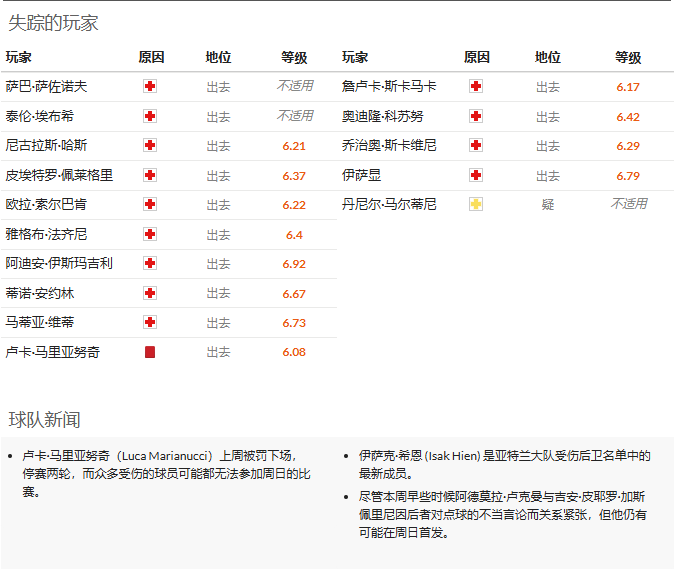
Task: Click the yellow doubtful icon beside 丹尼尔·马尔蒂尼
Action: coord(476,204)
